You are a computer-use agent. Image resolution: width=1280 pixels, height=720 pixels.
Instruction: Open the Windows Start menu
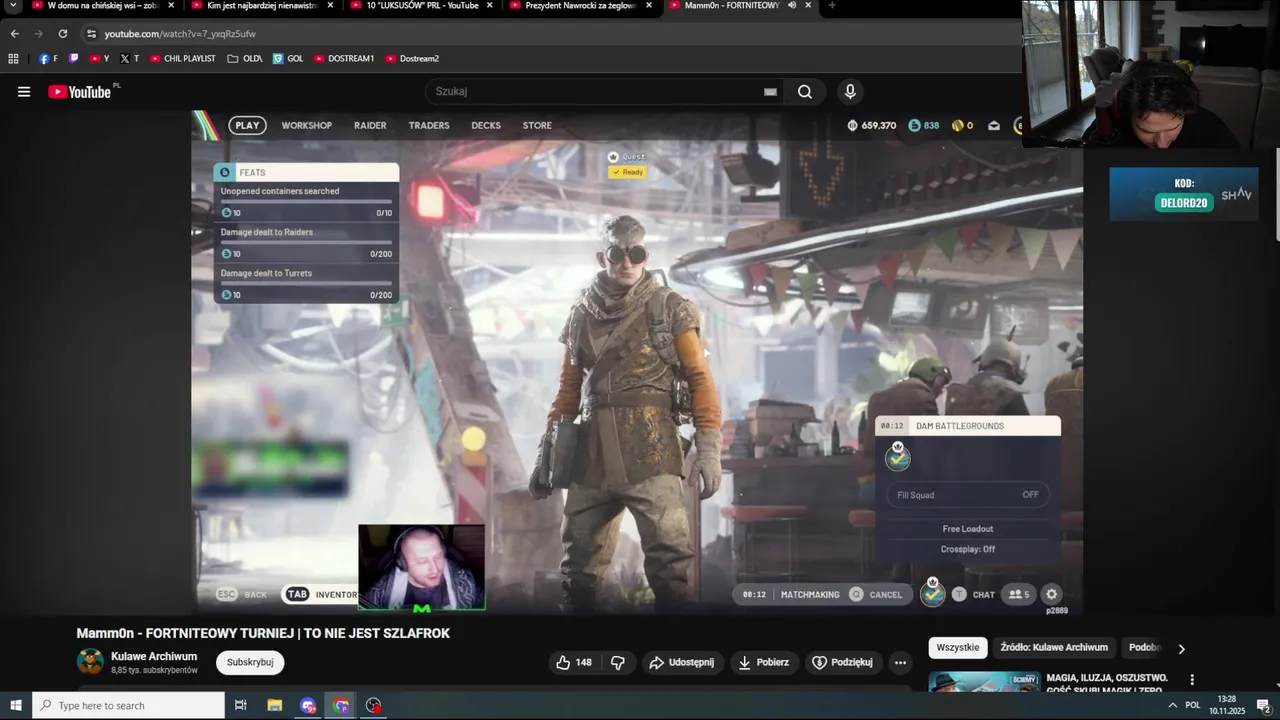[16, 705]
